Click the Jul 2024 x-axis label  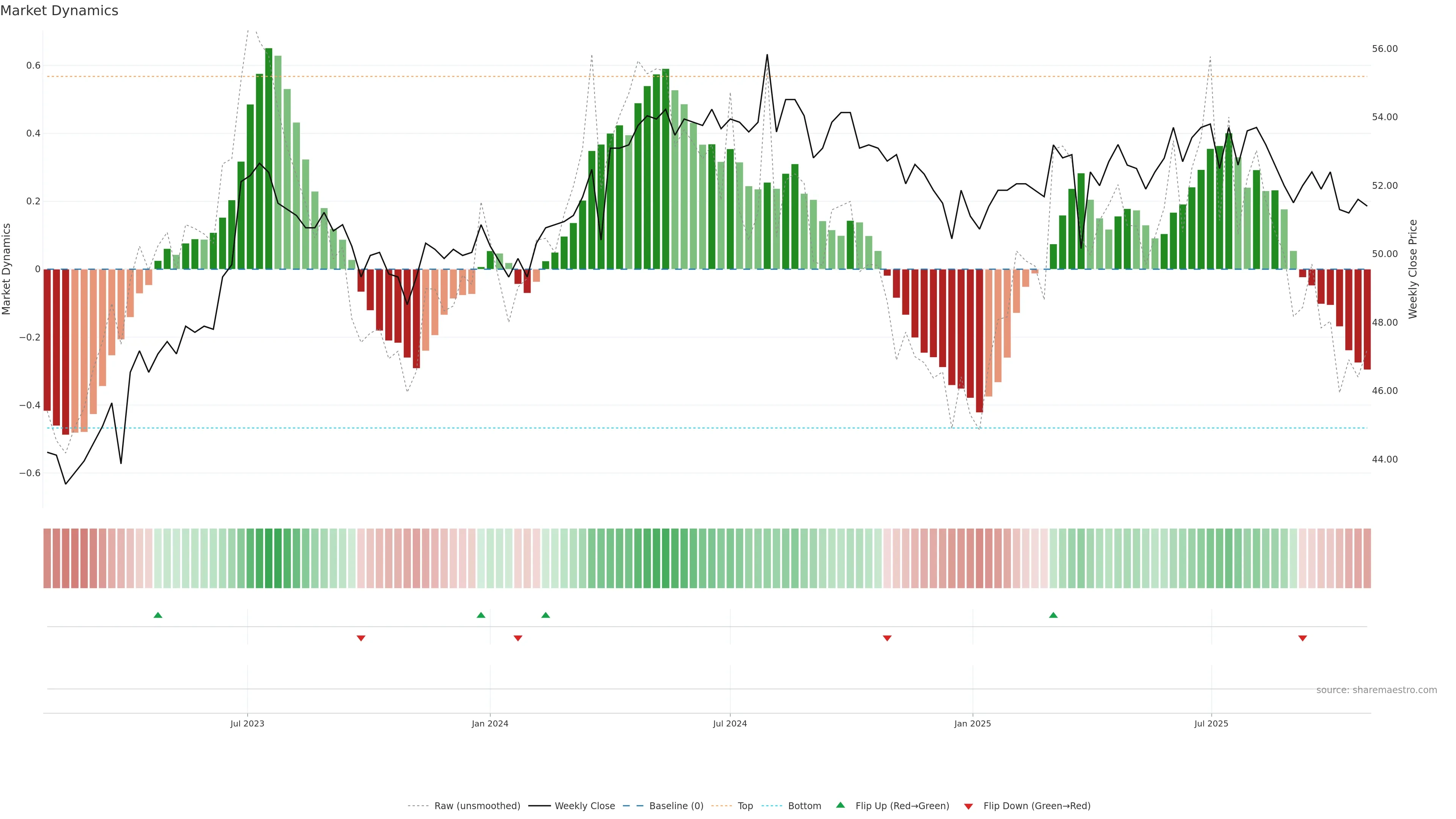730,723
